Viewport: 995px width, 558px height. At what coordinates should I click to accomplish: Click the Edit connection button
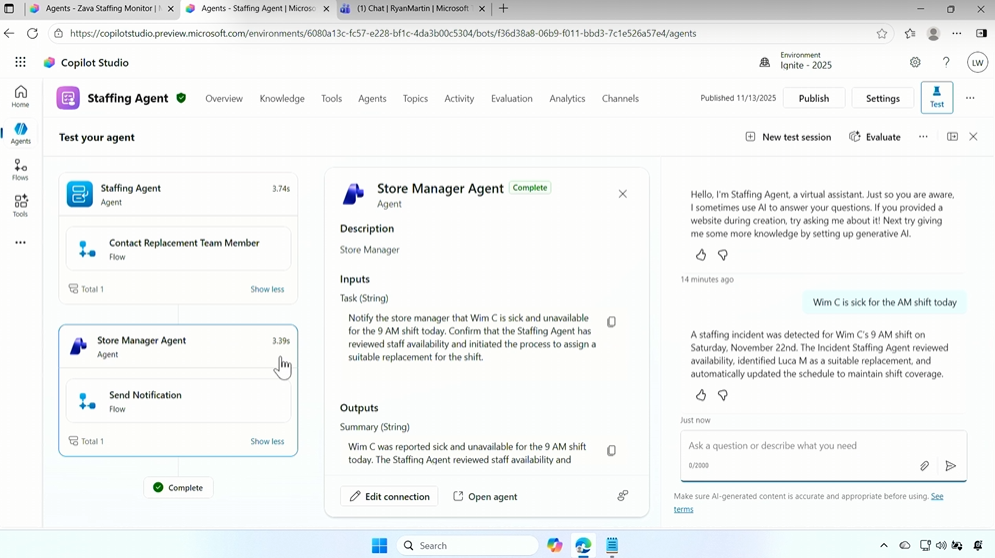pyautogui.click(x=389, y=497)
